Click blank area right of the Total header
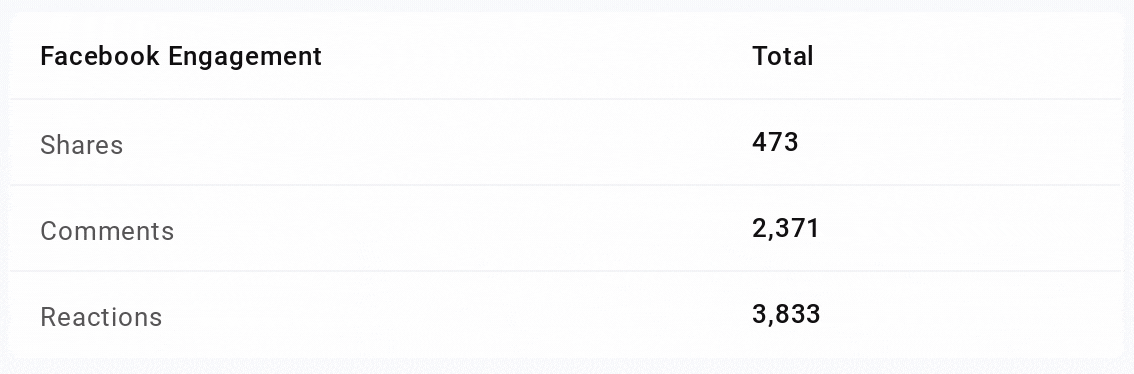 point(968,56)
